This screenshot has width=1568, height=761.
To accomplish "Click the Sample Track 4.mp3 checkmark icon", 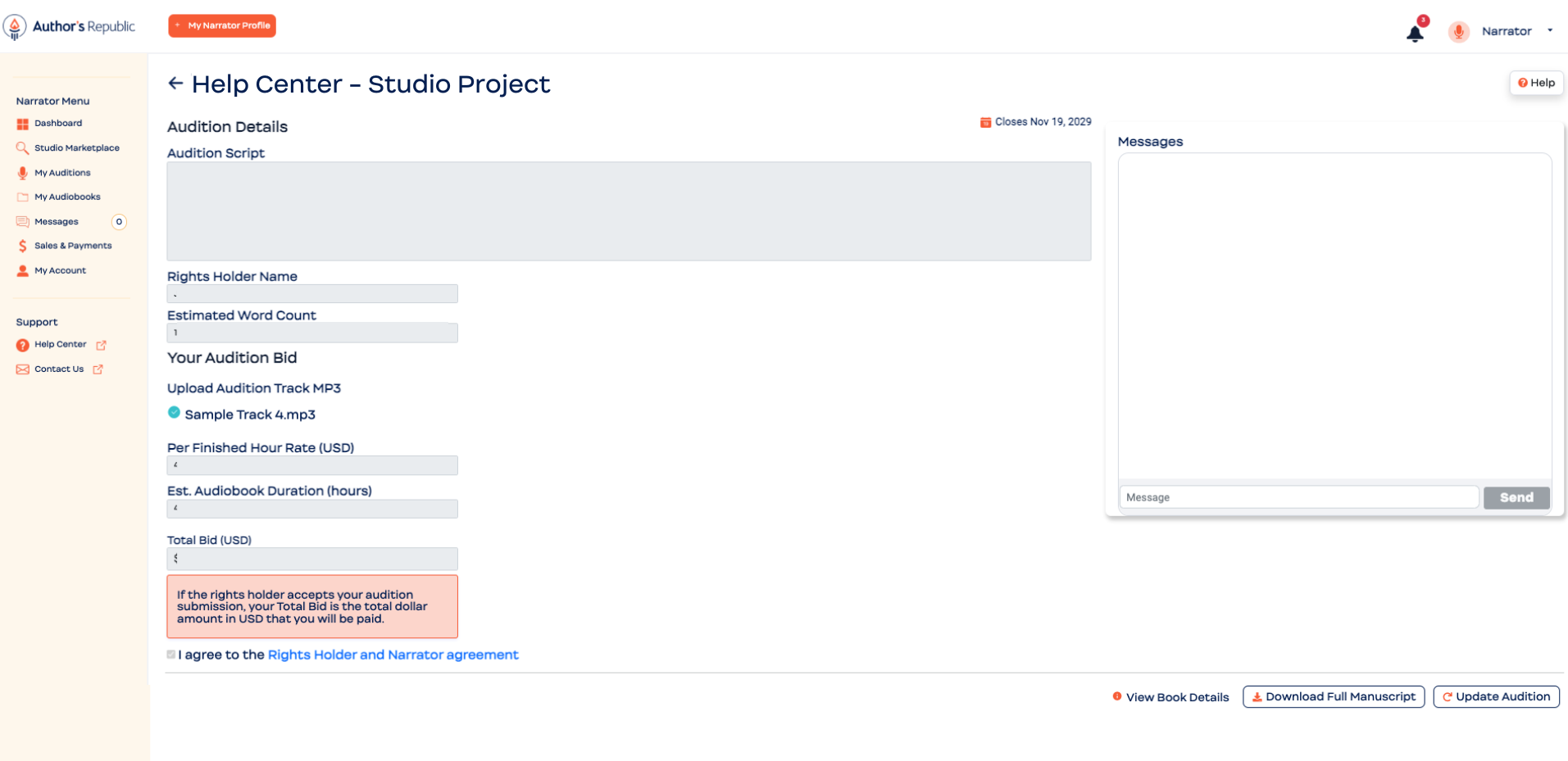I will coord(174,412).
